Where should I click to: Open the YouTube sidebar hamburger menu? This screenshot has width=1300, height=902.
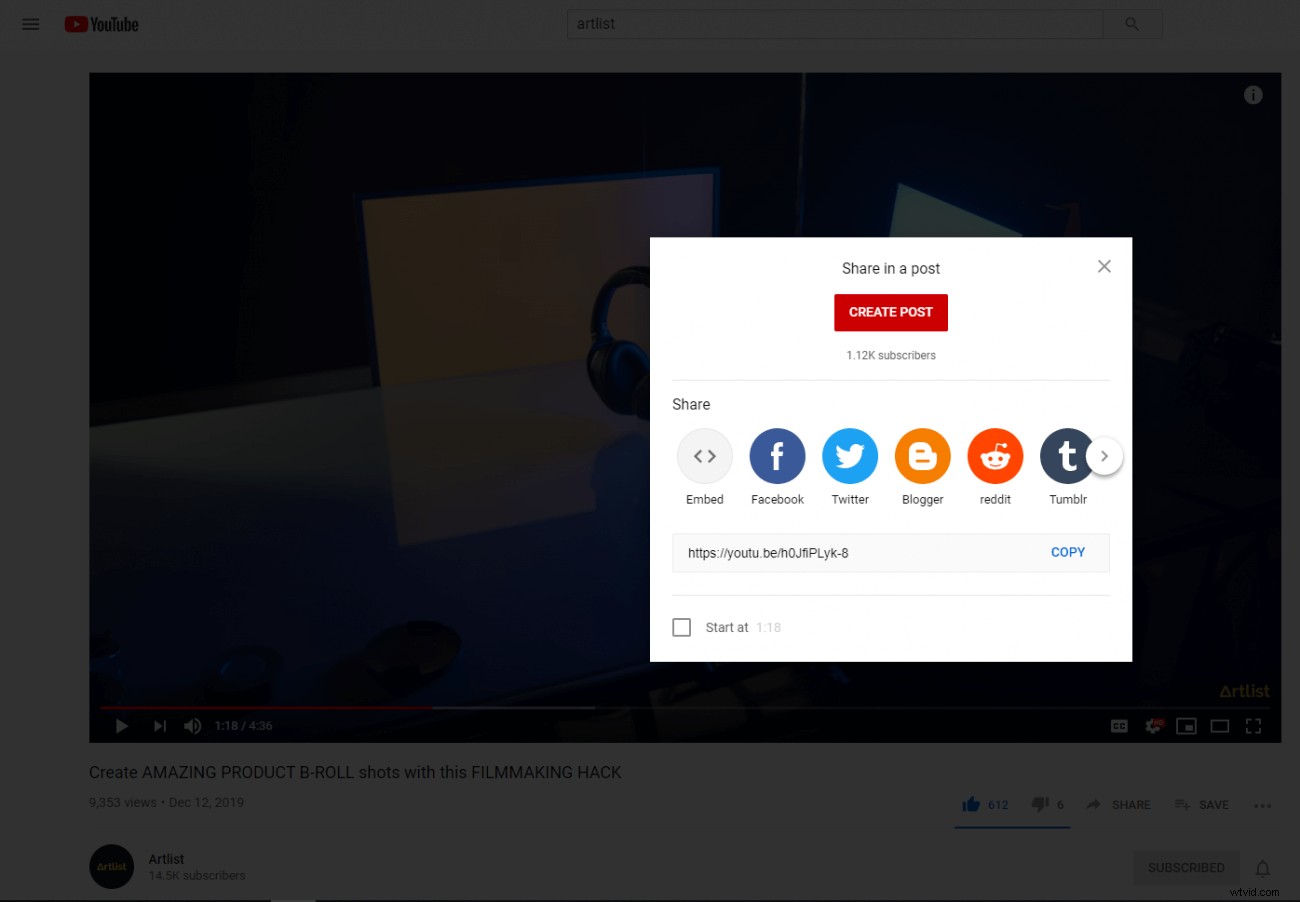30,24
